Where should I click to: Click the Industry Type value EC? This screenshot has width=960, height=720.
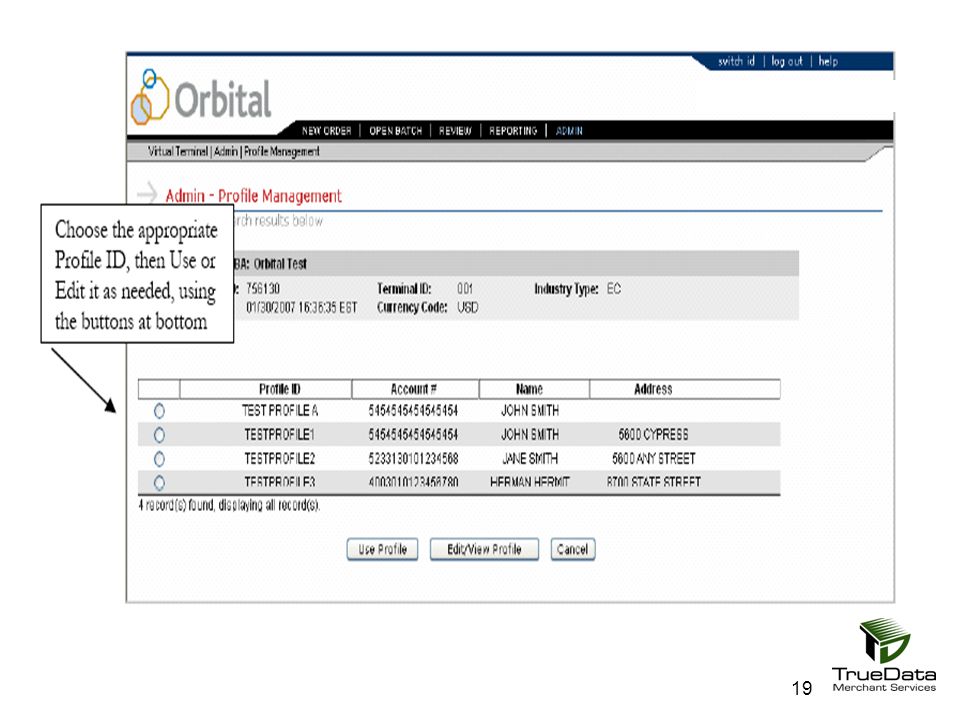(x=614, y=288)
